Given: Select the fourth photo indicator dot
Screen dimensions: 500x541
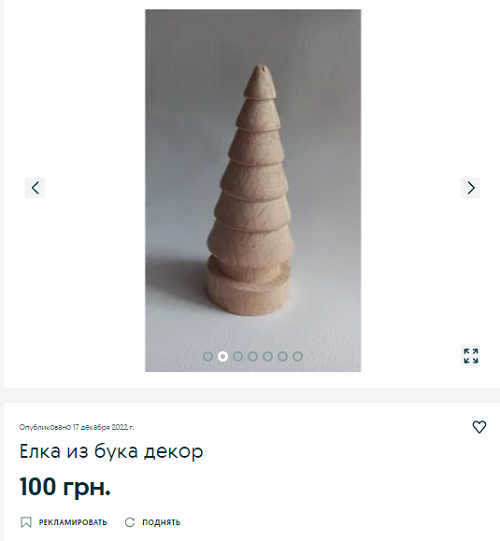Looking at the screenshot, I should [x=253, y=356].
